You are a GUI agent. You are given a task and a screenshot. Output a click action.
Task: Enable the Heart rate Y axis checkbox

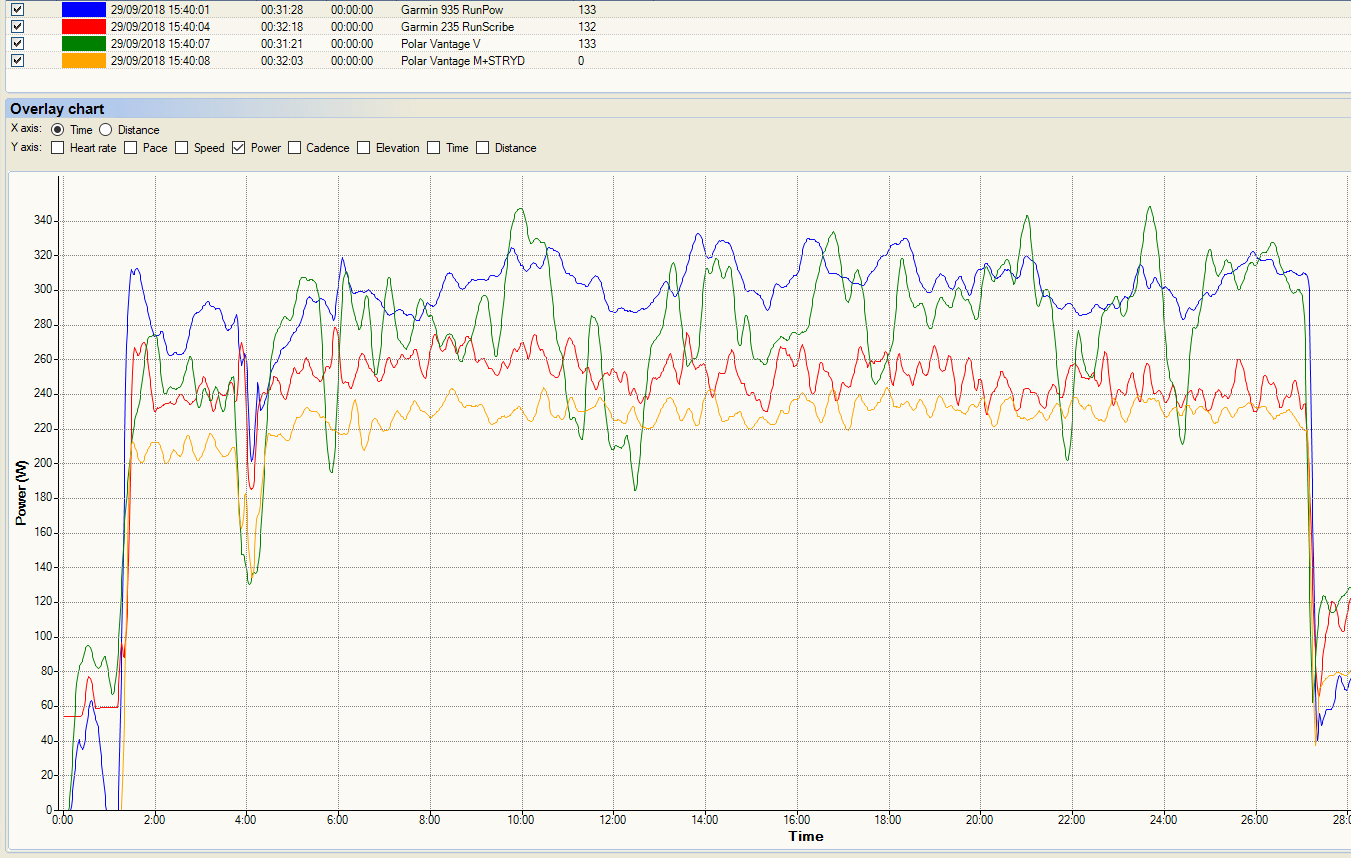point(58,148)
